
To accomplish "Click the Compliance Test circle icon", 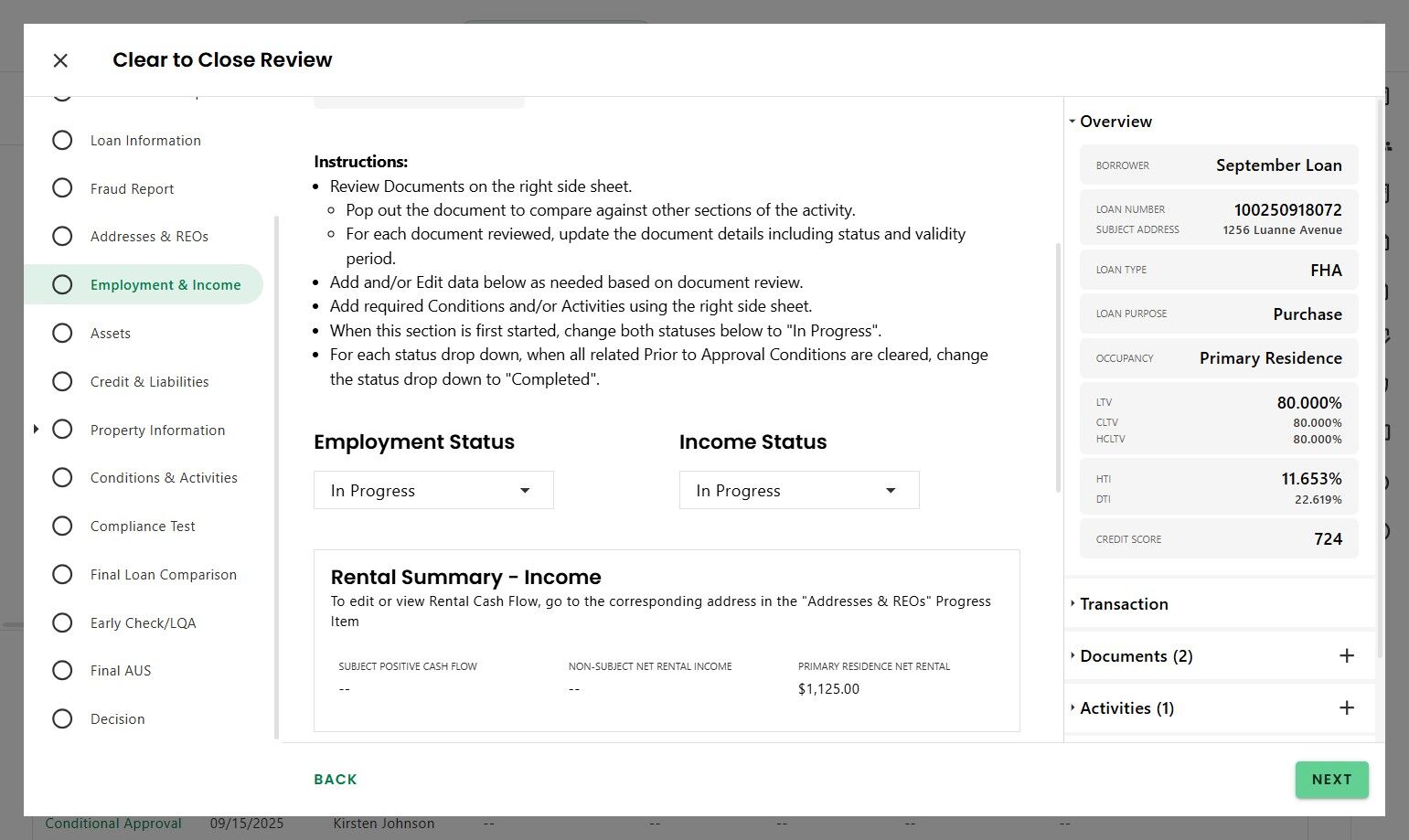I will coord(62,526).
